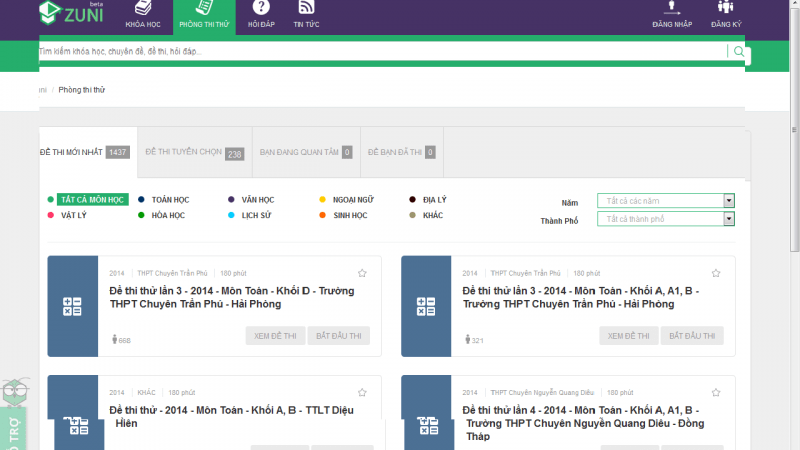This screenshot has height=450, width=800.
Task: Favorite the Nguyễn Quang Diêu exam star
Action: point(716,392)
